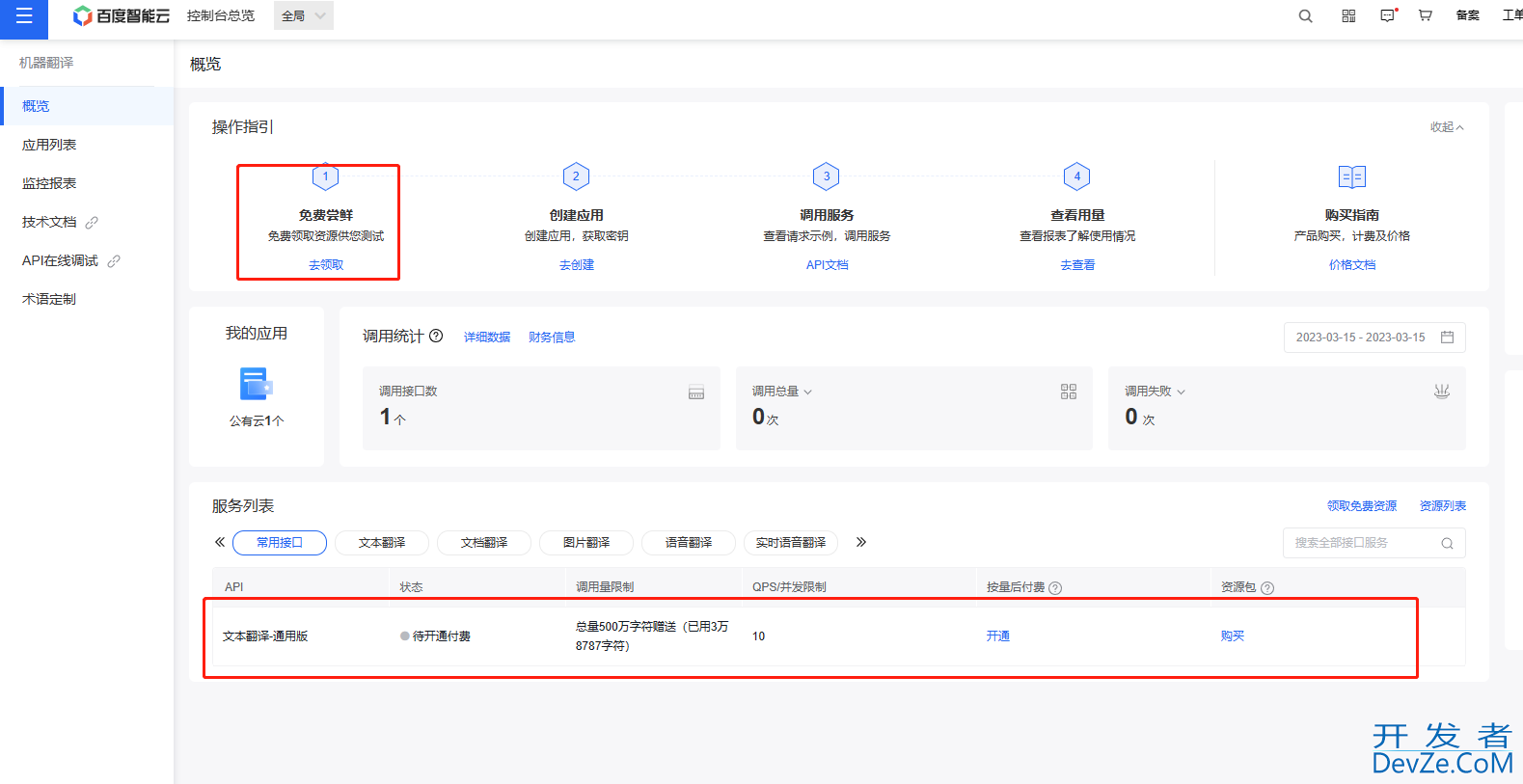Click the step 4 hexagon icon
Viewport: 1523px width, 784px height.
coord(1077,176)
